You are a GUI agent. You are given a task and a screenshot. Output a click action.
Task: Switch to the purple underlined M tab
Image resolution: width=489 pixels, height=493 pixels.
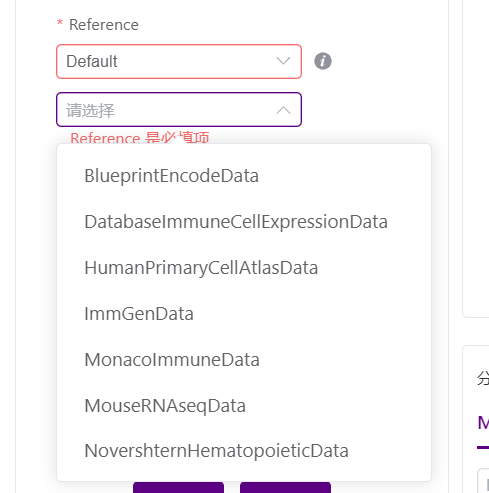(483, 423)
